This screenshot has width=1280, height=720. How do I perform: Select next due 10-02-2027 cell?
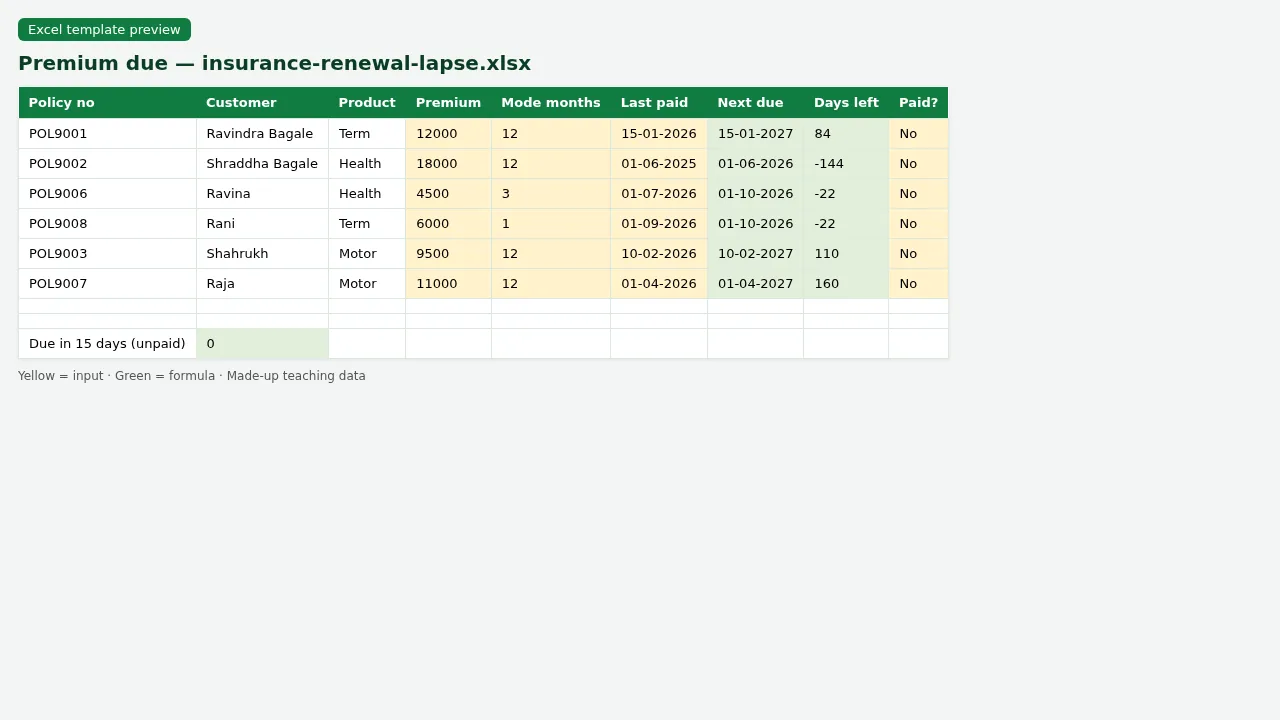[755, 254]
